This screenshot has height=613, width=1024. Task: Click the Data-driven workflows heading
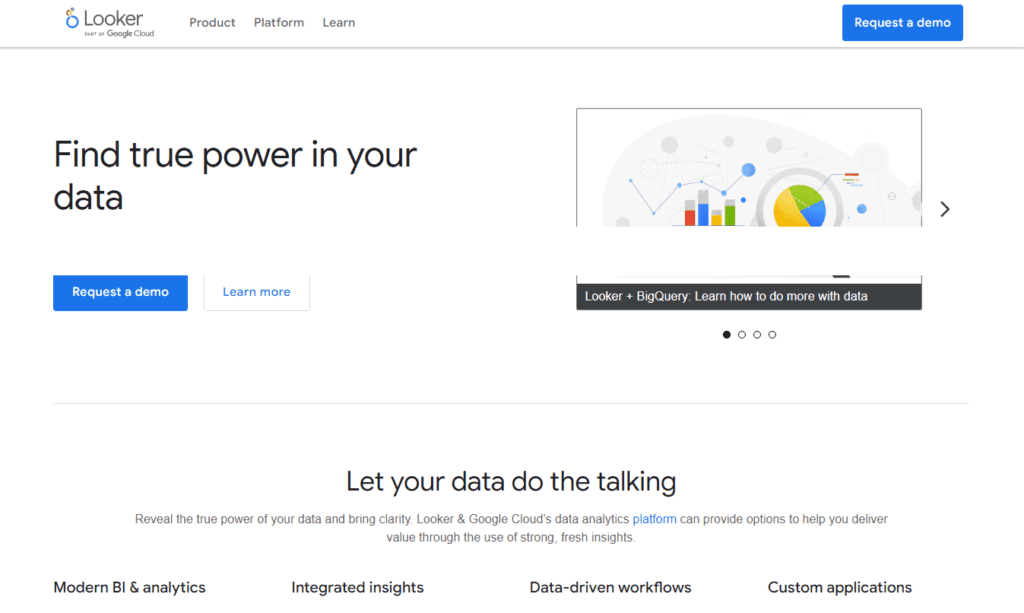click(x=610, y=588)
